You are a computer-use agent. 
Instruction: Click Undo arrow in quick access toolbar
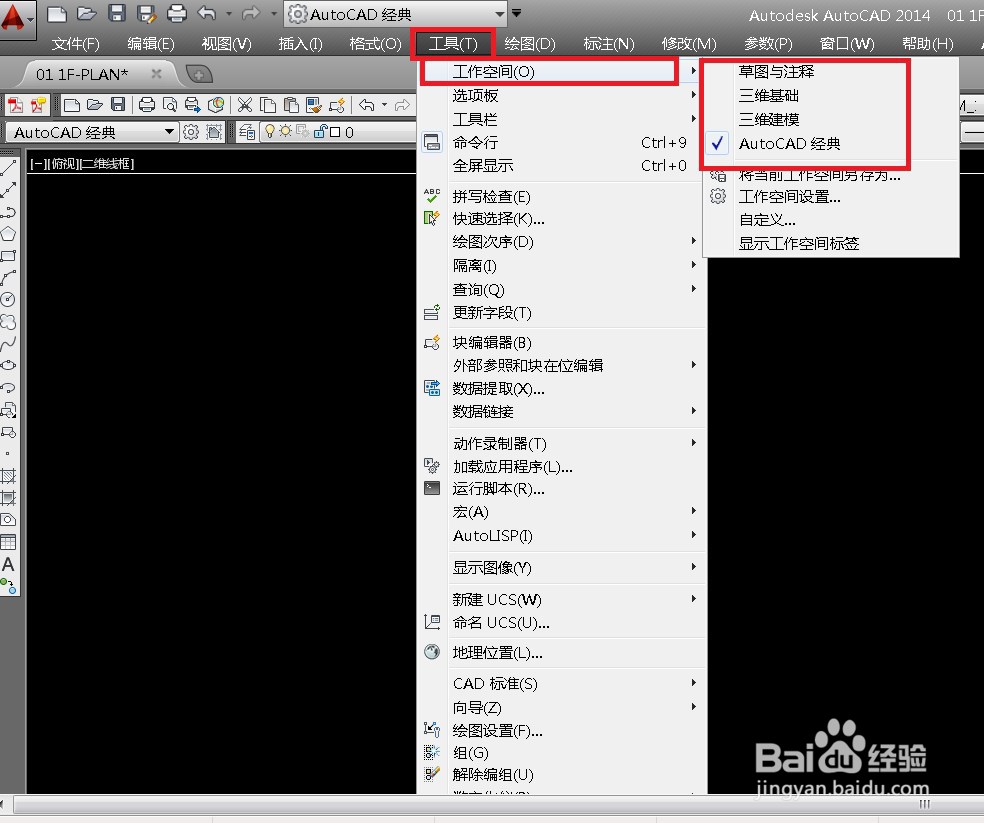[206, 13]
